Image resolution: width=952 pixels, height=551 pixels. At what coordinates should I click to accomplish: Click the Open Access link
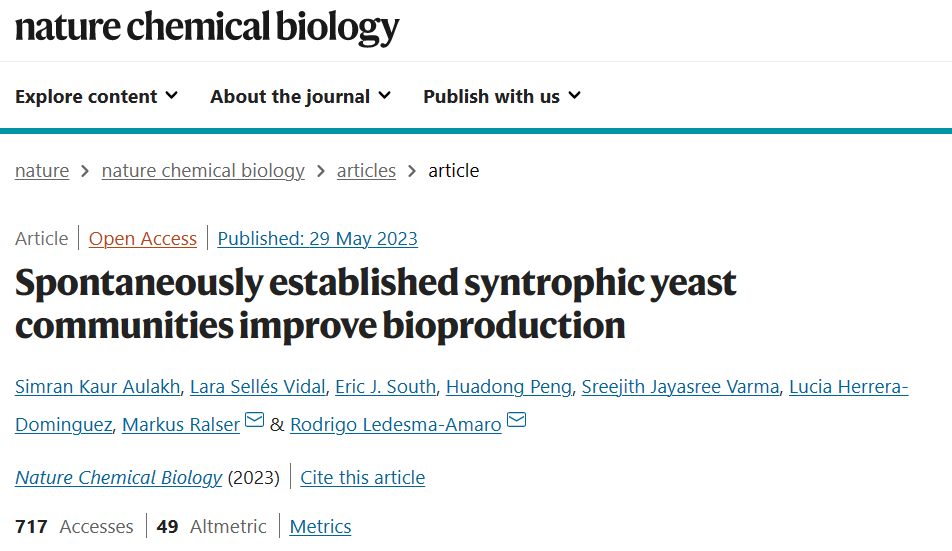(143, 239)
